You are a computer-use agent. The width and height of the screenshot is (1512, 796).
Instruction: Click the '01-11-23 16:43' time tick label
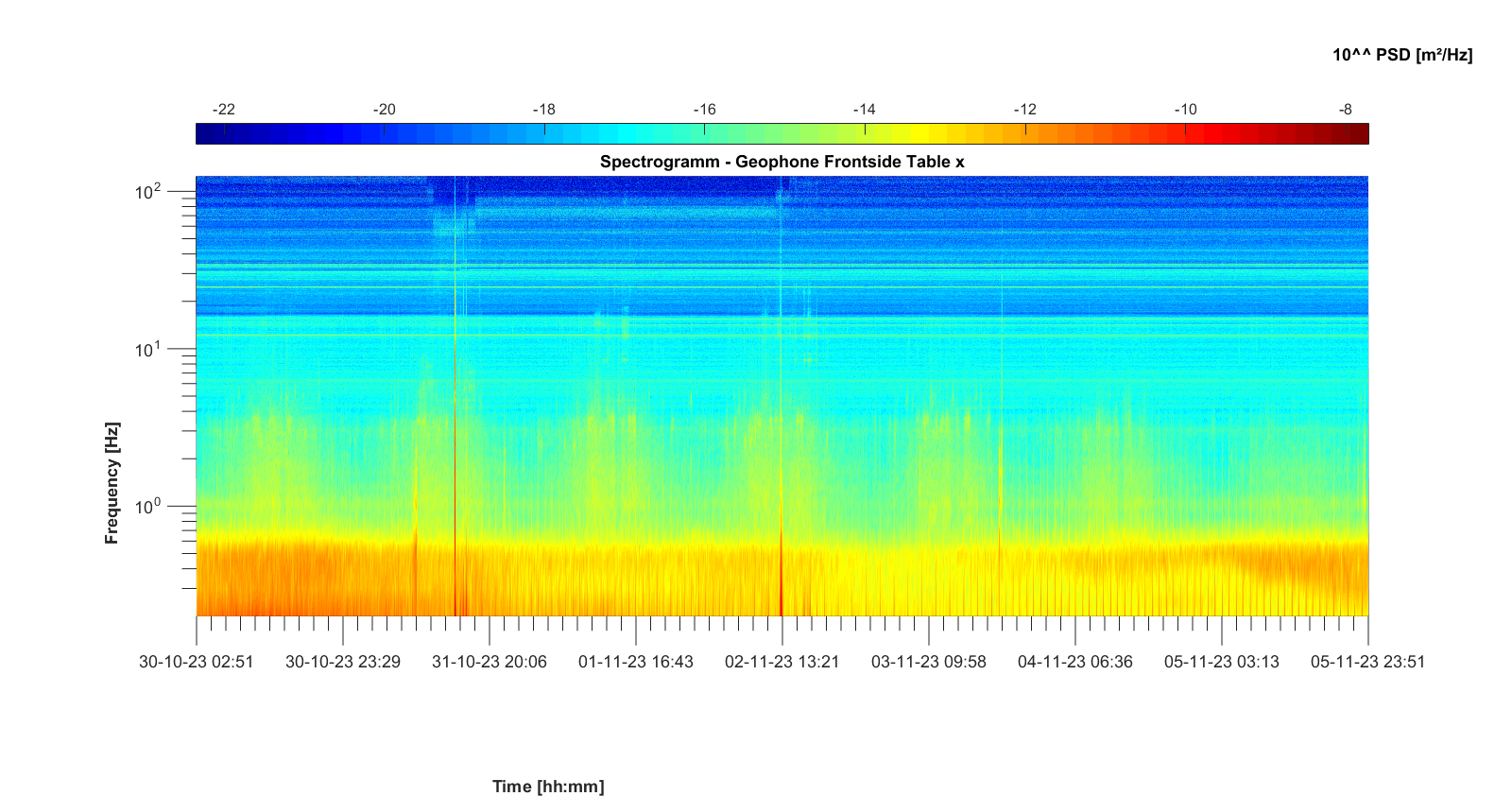[636, 662]
